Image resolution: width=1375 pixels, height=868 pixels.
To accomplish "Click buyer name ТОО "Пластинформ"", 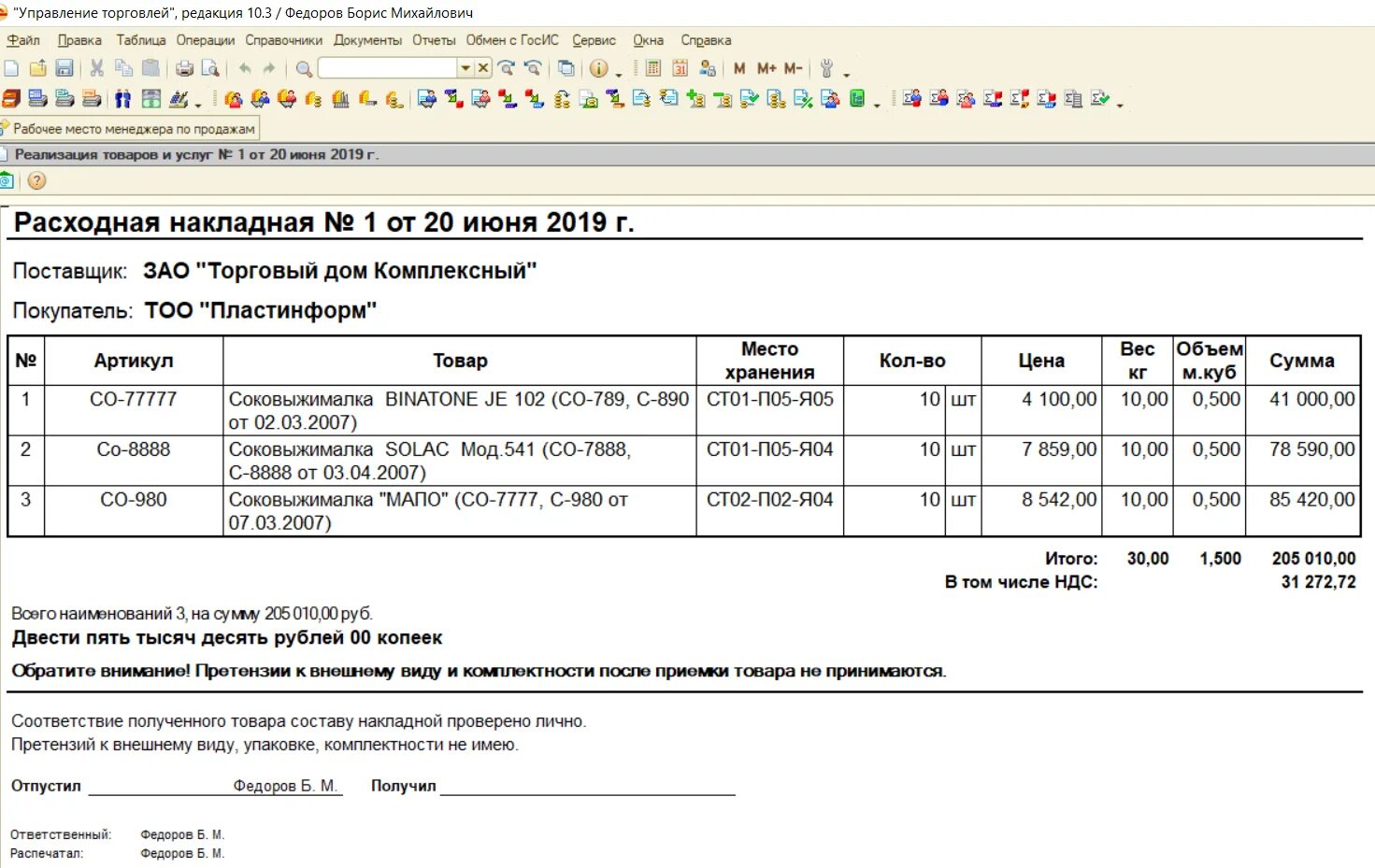I will pyautogui.click(x=261, y=310).
